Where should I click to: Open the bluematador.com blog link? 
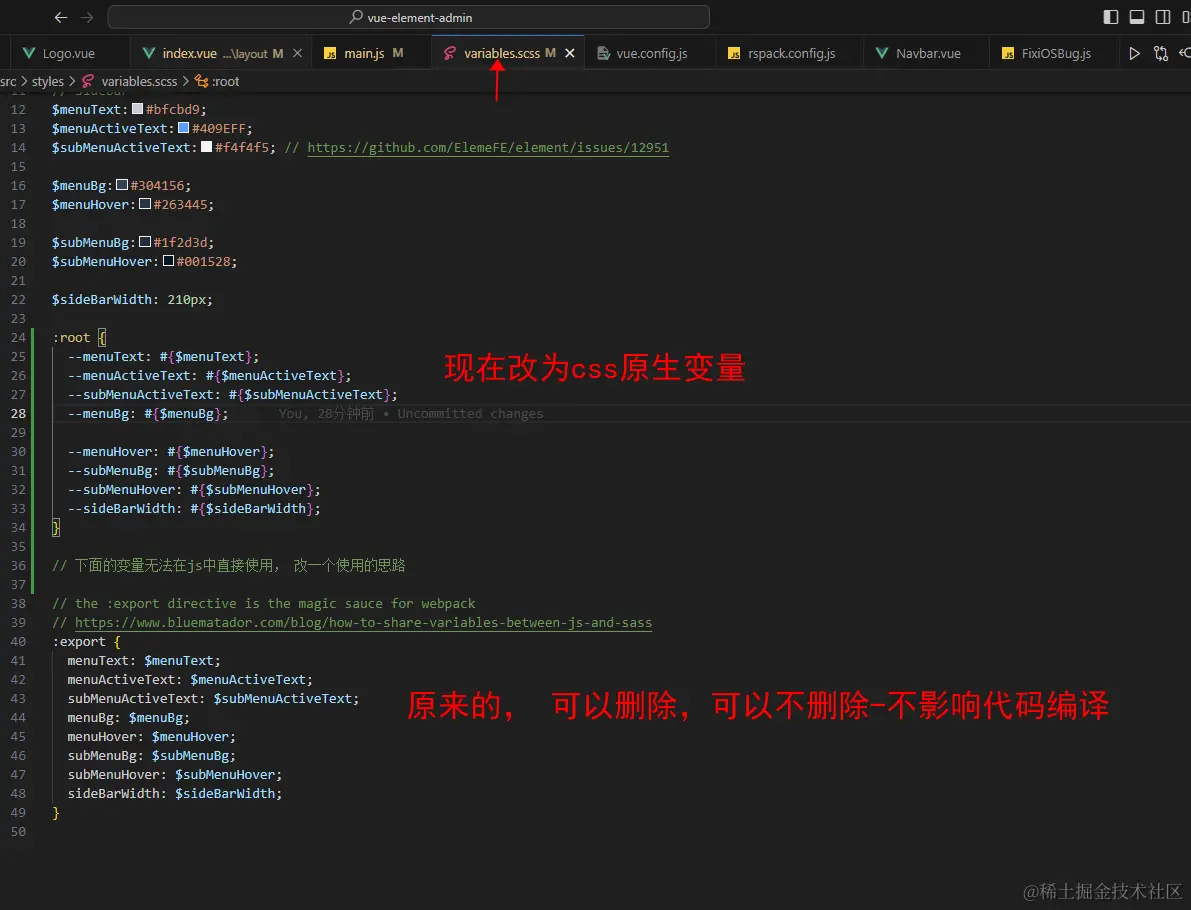point(363,623)
